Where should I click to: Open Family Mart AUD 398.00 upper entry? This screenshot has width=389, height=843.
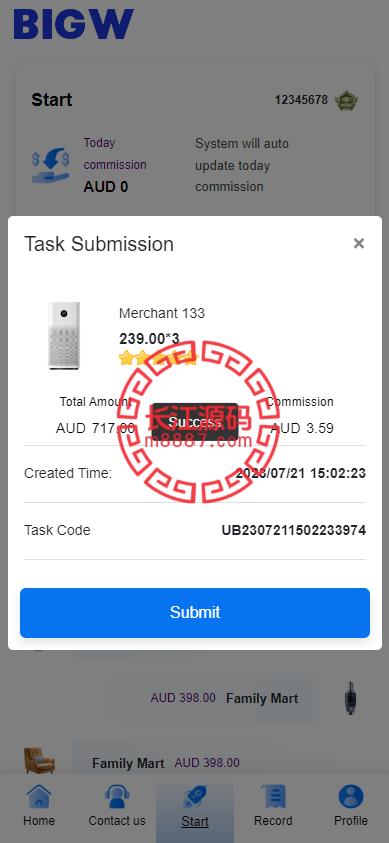(x=212, y=698)
